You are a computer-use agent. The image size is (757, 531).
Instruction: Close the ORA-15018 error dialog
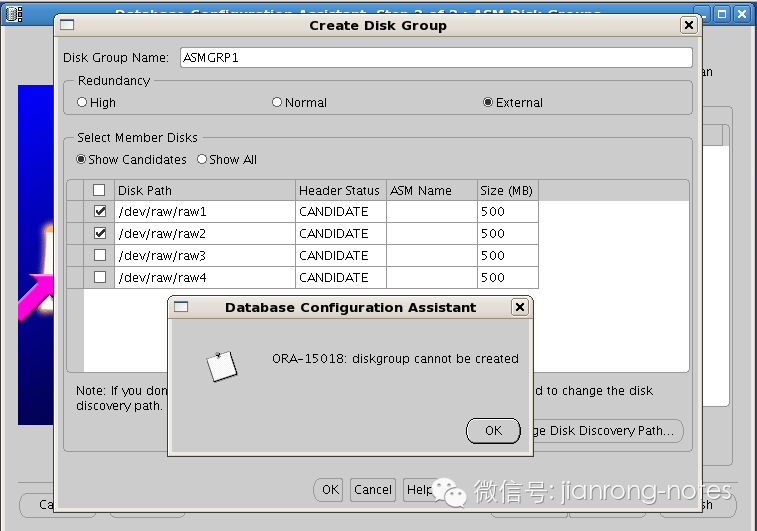tap(519, 307)
